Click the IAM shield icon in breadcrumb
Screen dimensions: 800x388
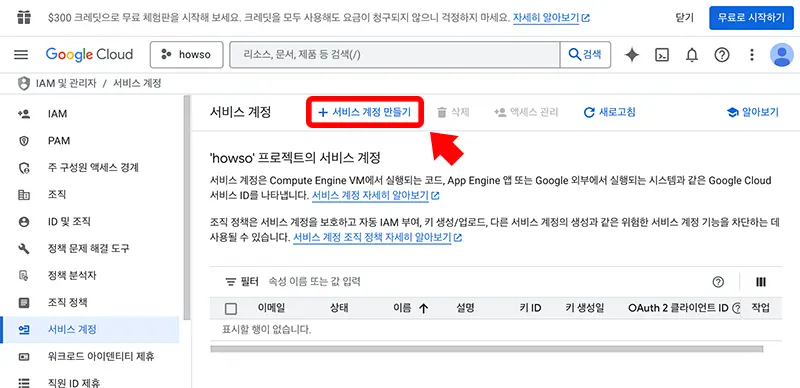click(23, 83)
